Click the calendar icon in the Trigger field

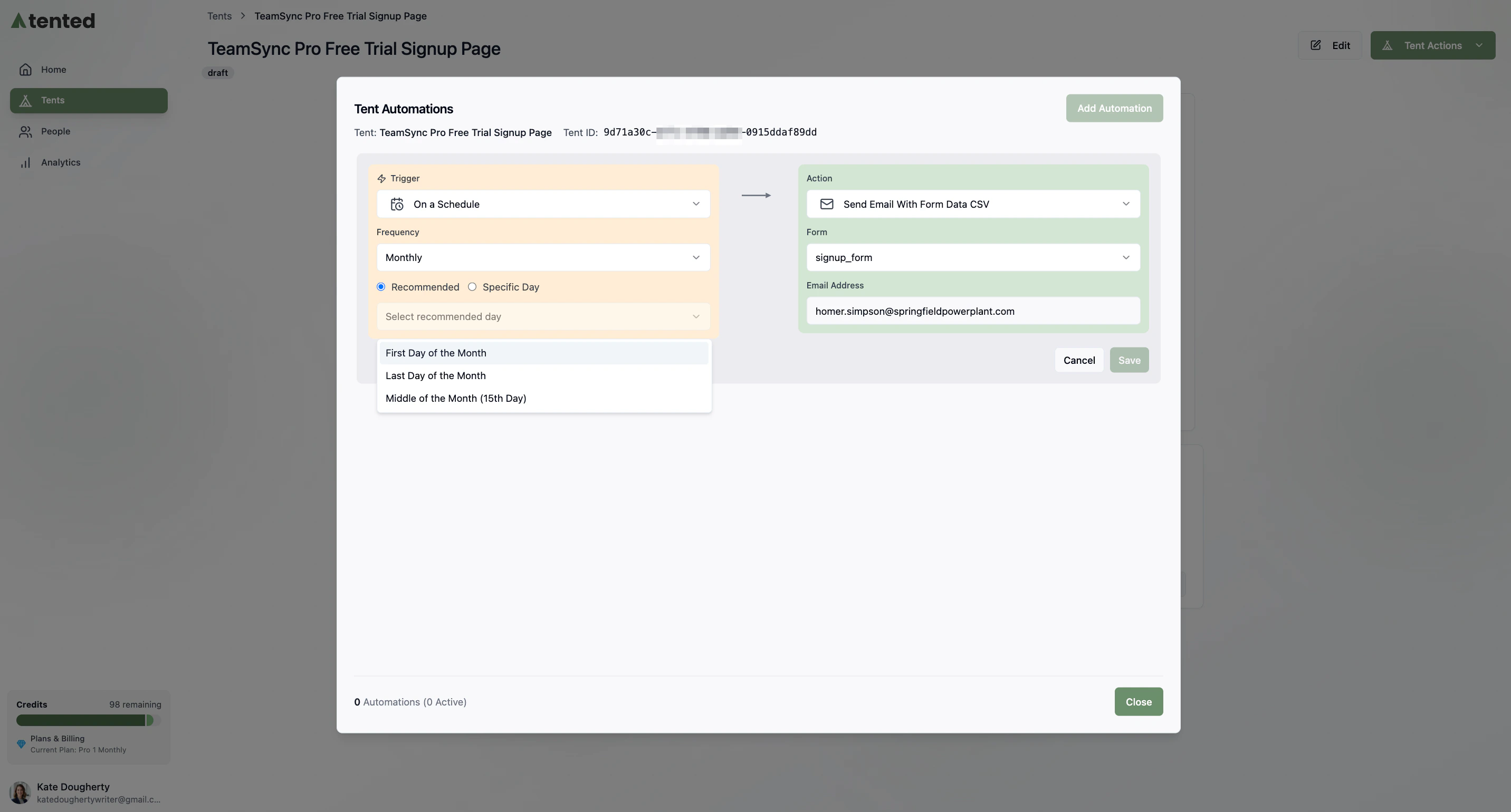[x=397, y=204]
